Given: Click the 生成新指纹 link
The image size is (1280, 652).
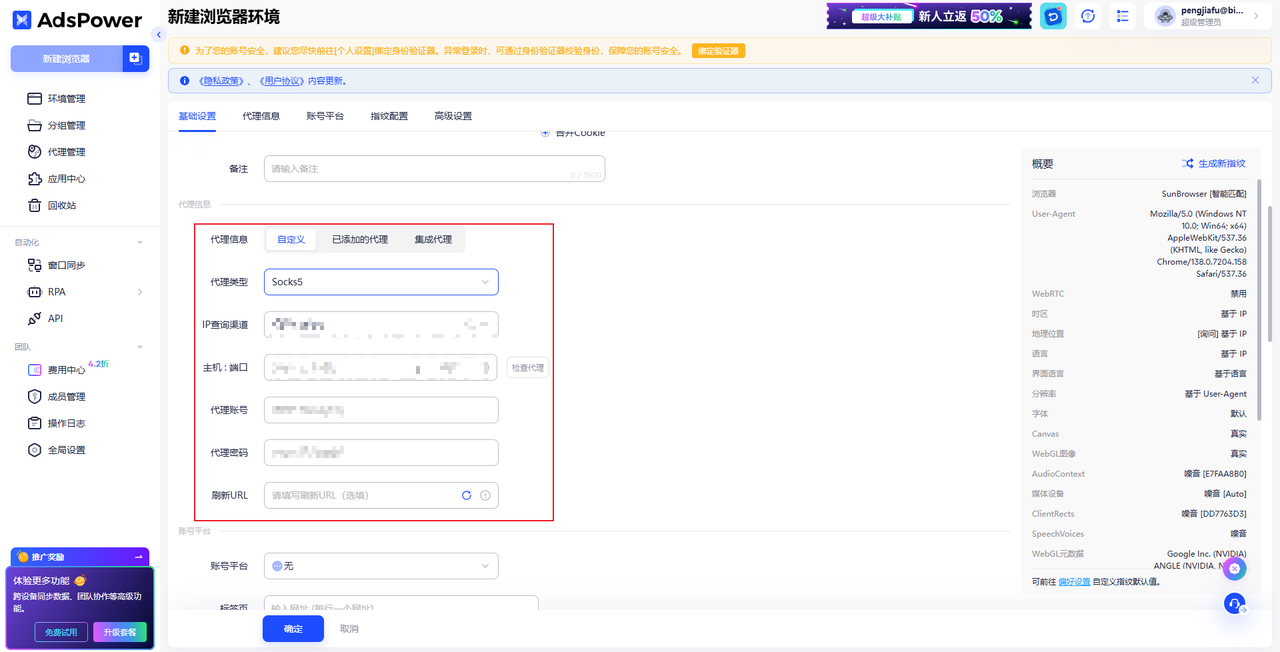Looking at the screenshot, I should pos(1221,163).
